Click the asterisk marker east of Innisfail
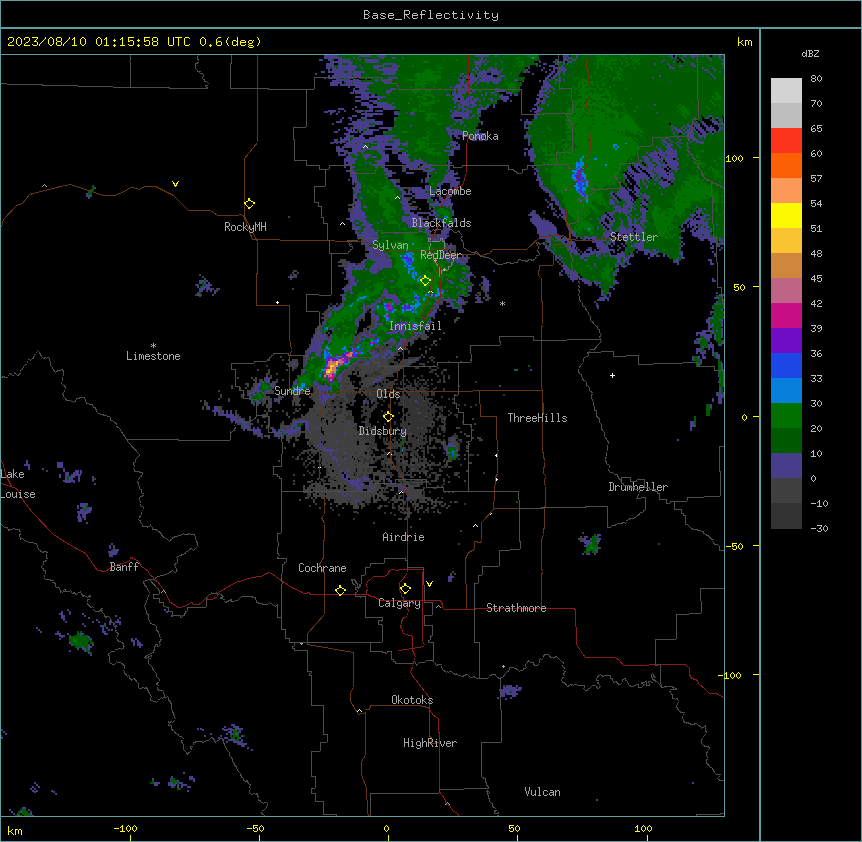The height and width of the screenshot is (842, 862). point(502,303)
